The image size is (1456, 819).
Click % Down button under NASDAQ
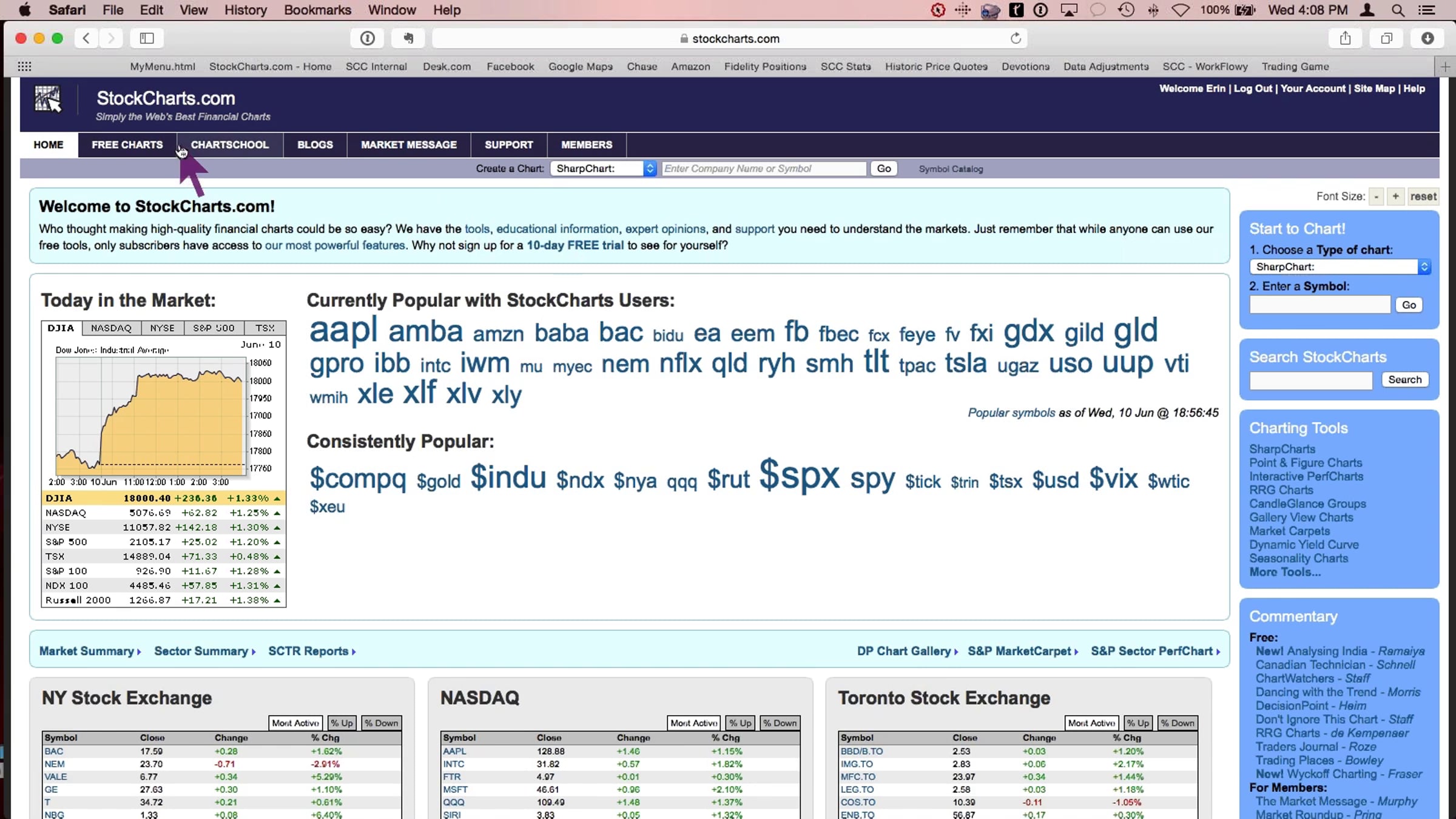click(x=780, y=723)
